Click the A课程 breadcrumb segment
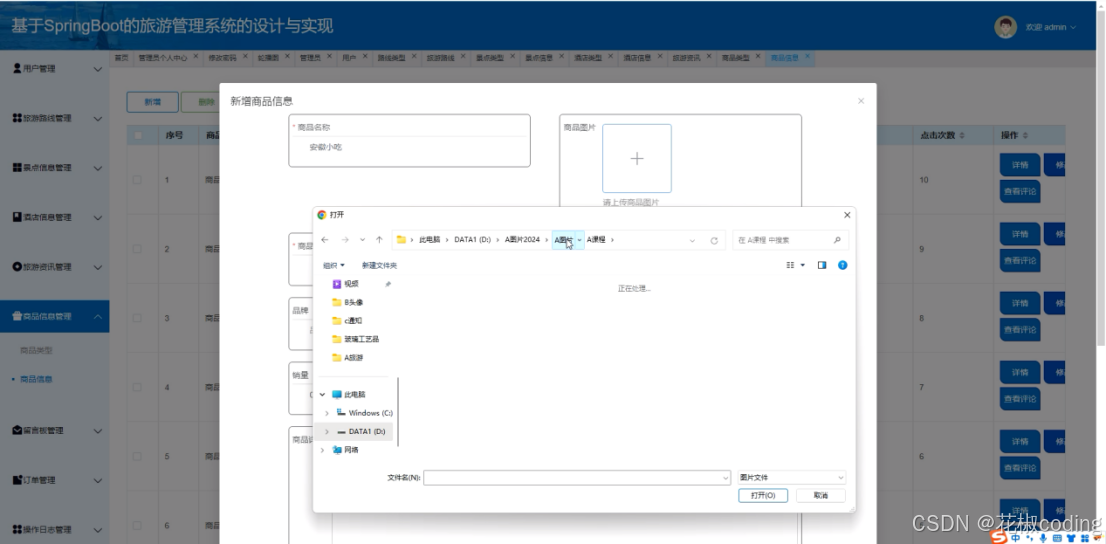The height and width of the screenshot is (544, 1106). click(x=596, y=240)
